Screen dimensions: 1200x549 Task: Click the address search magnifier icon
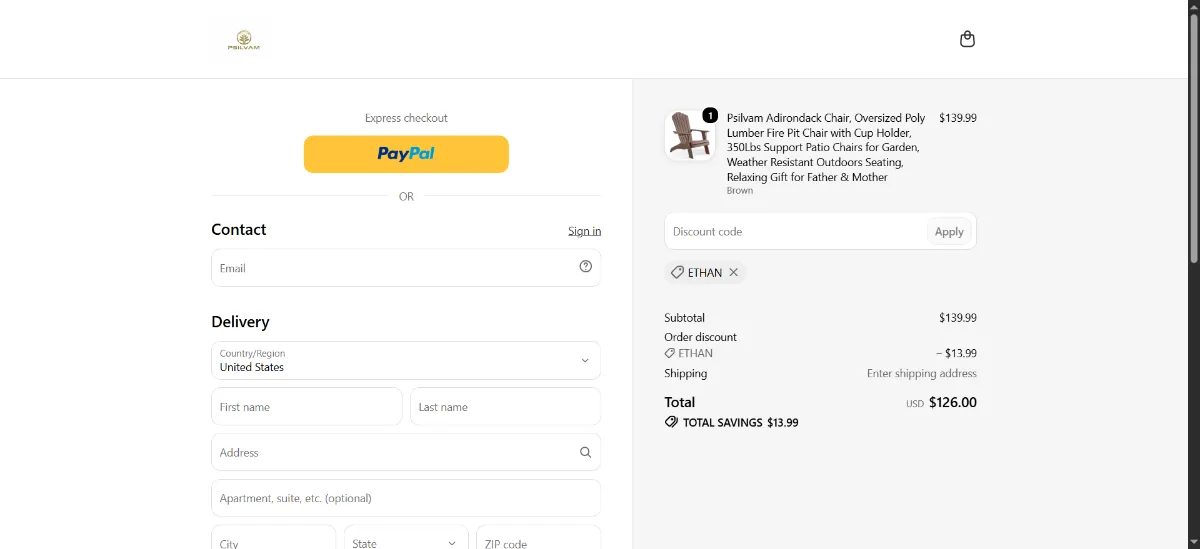tap(586, 452)
